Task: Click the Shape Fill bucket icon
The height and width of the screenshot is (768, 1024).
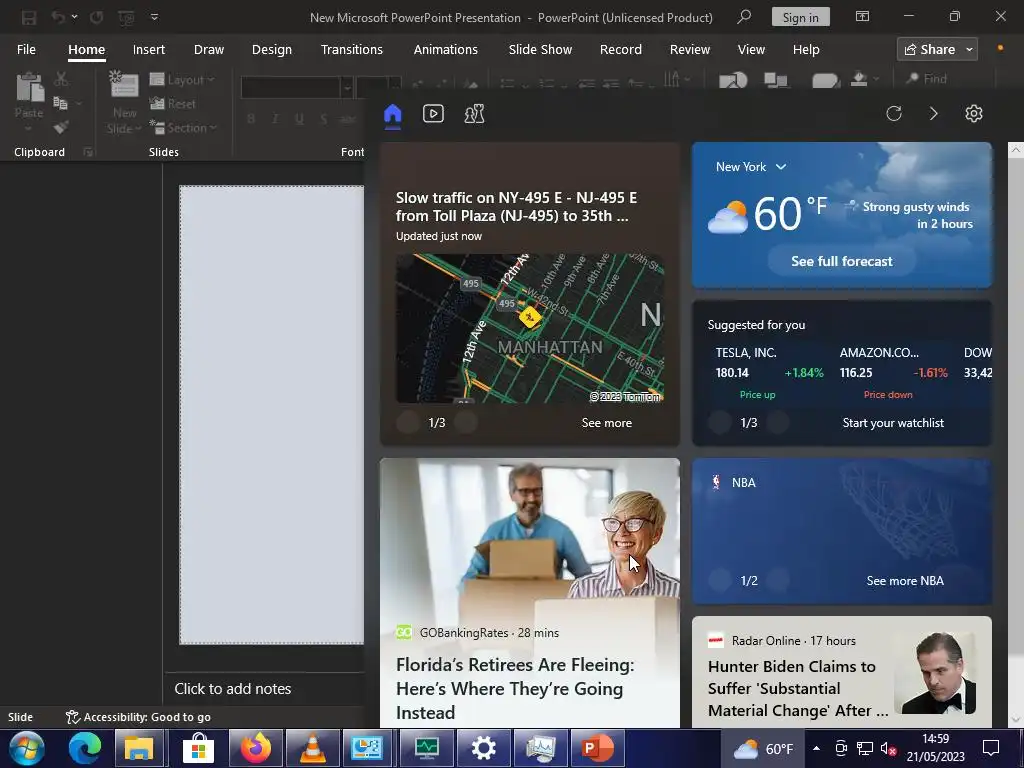Action: pyautogui.click(x=859, y=79)
